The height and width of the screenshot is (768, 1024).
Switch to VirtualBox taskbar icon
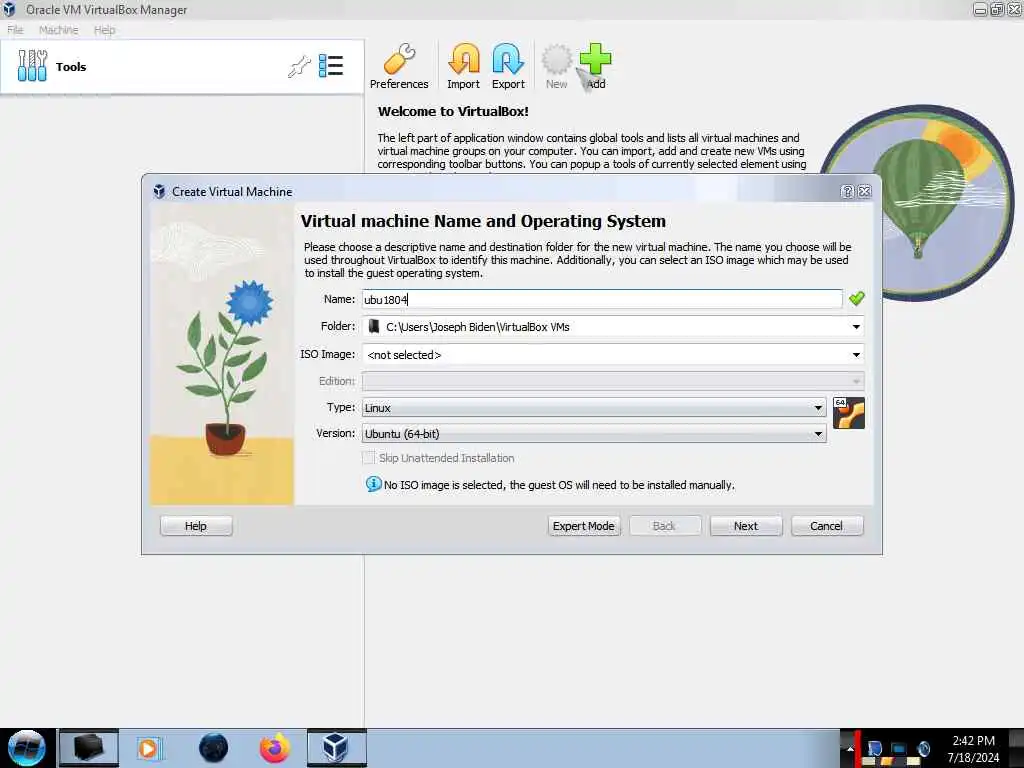(x=336, y=748)
